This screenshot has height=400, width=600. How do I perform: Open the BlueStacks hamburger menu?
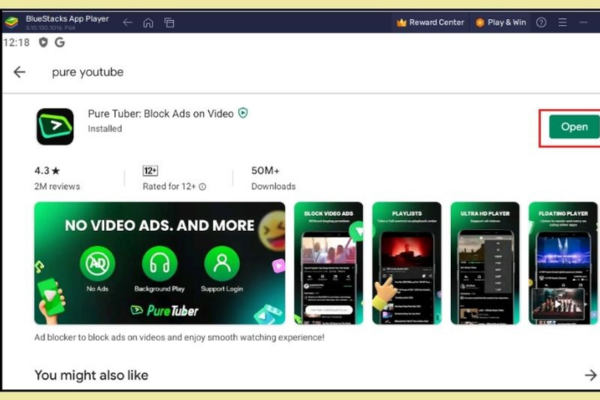click(x=562, y=23)
